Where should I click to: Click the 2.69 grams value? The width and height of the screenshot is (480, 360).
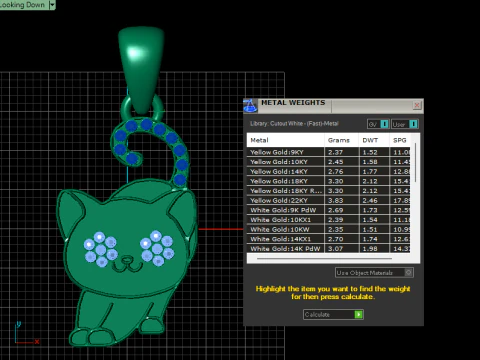335,210
